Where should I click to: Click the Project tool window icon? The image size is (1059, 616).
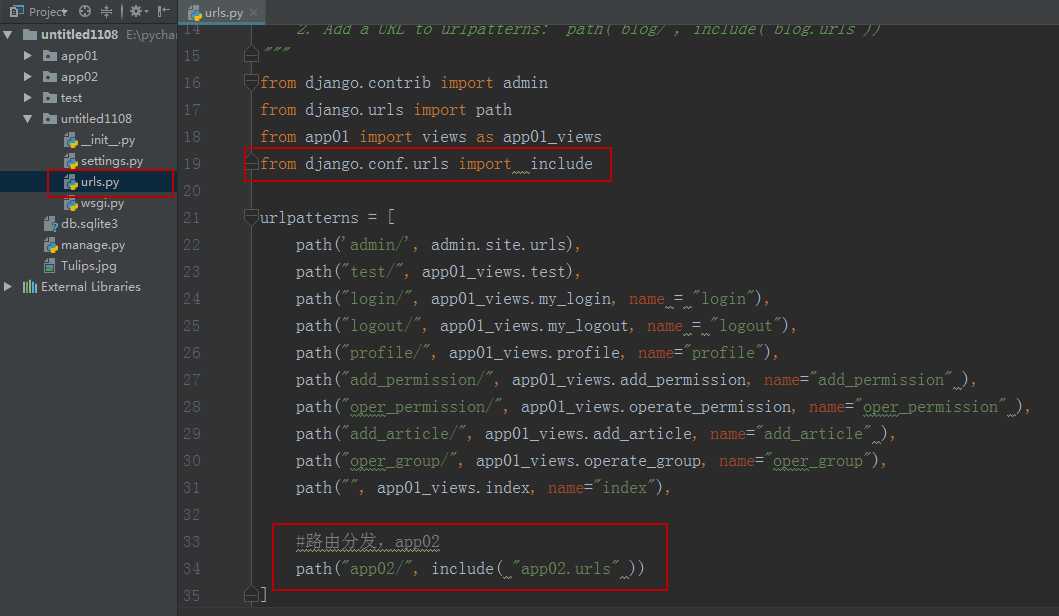[x=16, y=11]
